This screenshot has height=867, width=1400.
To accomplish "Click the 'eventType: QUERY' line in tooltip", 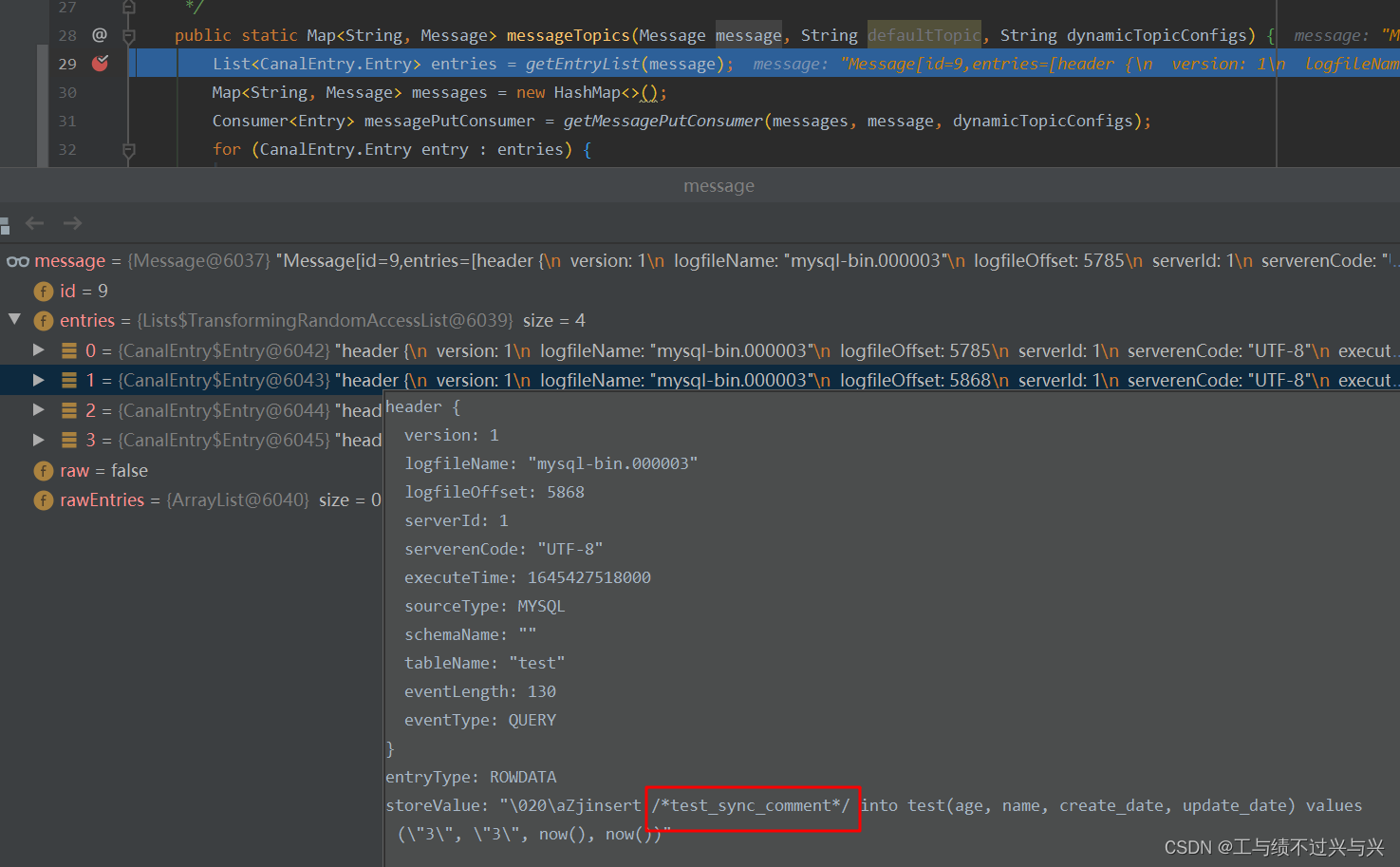I will [480, 720].
